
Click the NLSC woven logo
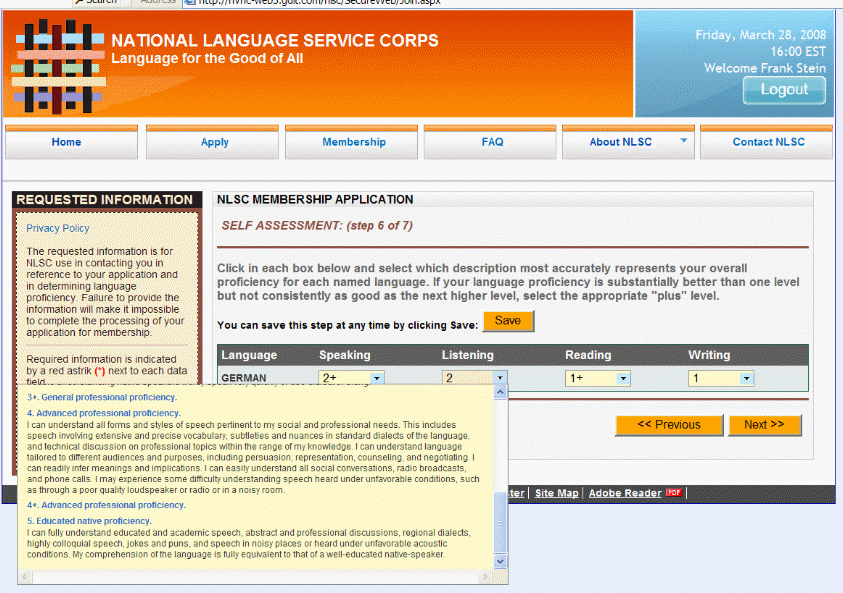tap(58, 66)
